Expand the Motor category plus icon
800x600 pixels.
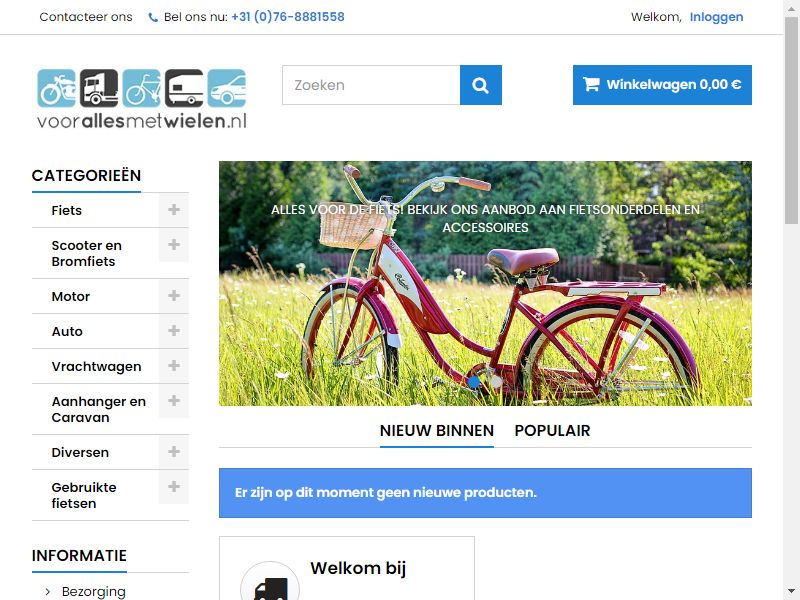click(174, 296)
